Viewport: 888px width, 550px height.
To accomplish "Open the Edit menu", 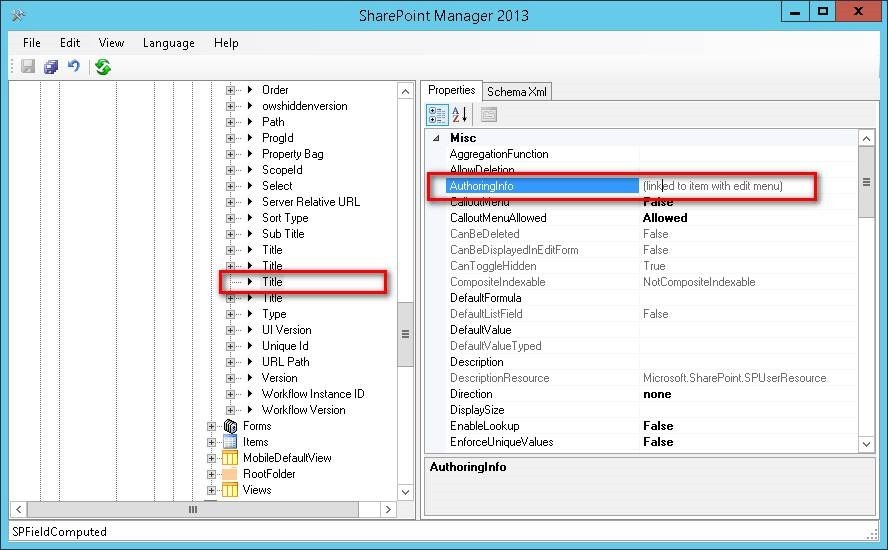I will (x=70, y=43).
